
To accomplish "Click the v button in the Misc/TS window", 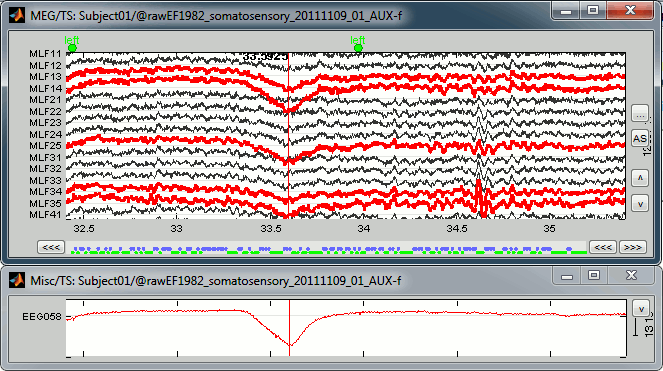I will 641,308.
